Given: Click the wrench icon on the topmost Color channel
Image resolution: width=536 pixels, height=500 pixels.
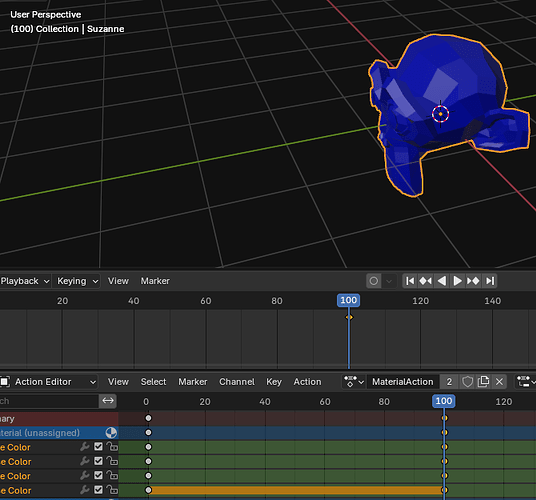Looking at the screenshot, I should tap(84, 447).
